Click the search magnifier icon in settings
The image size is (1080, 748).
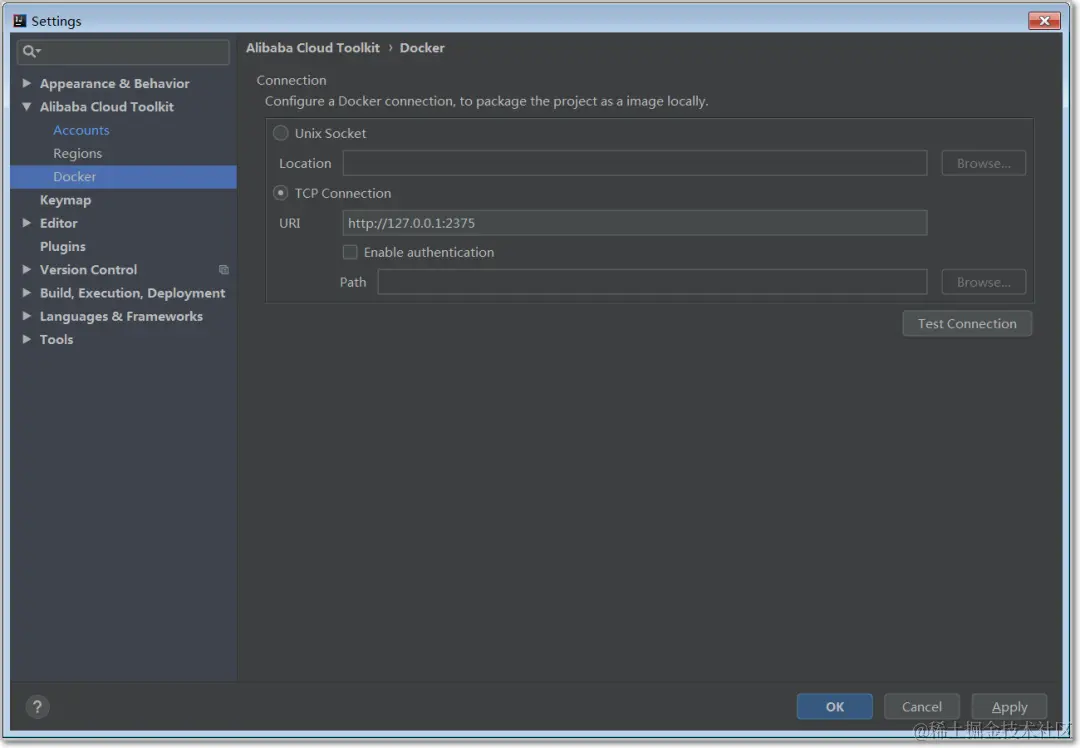coord(30,51)
